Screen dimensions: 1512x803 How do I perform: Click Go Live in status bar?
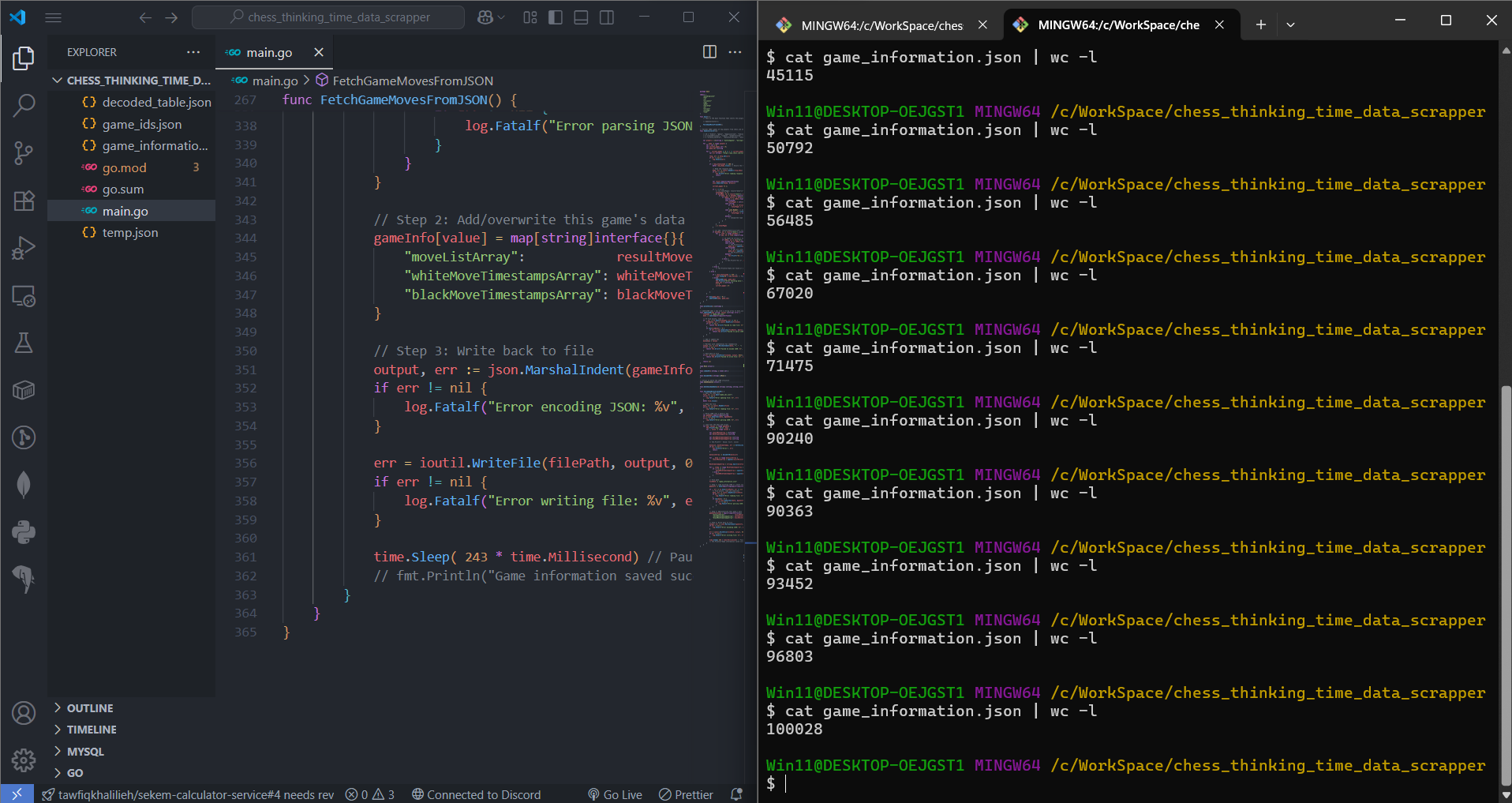coord(615,794)
